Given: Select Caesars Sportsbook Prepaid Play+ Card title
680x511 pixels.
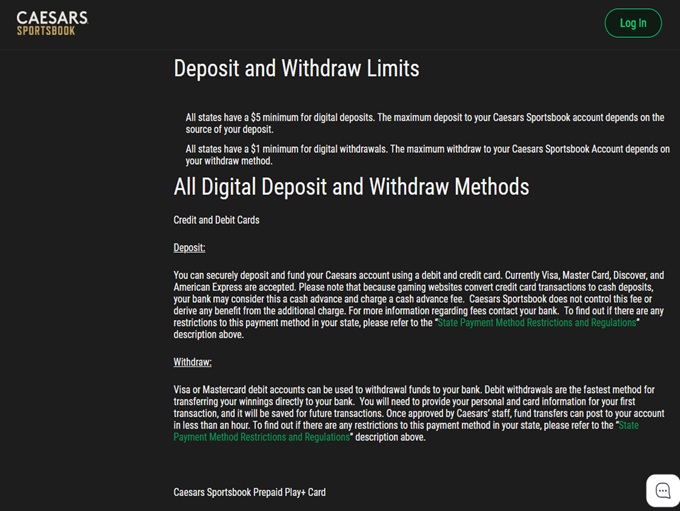Looking at the screenshot, I should coord(249,492).
